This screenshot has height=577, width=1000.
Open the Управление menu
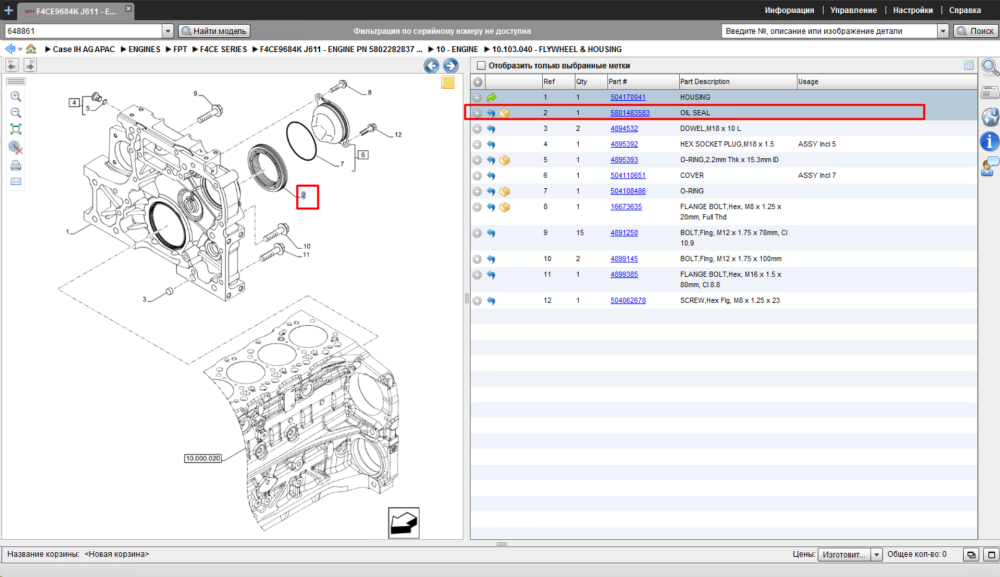853,10
